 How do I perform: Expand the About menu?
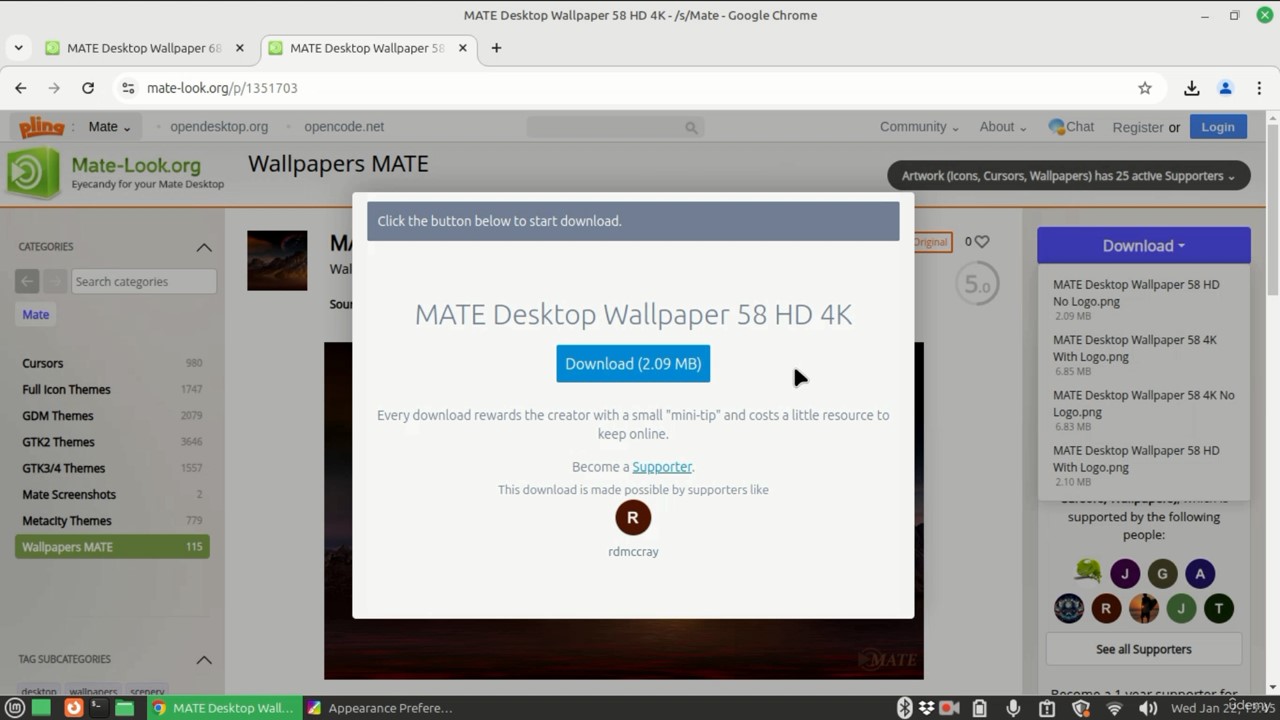(x=1003, y=127)
